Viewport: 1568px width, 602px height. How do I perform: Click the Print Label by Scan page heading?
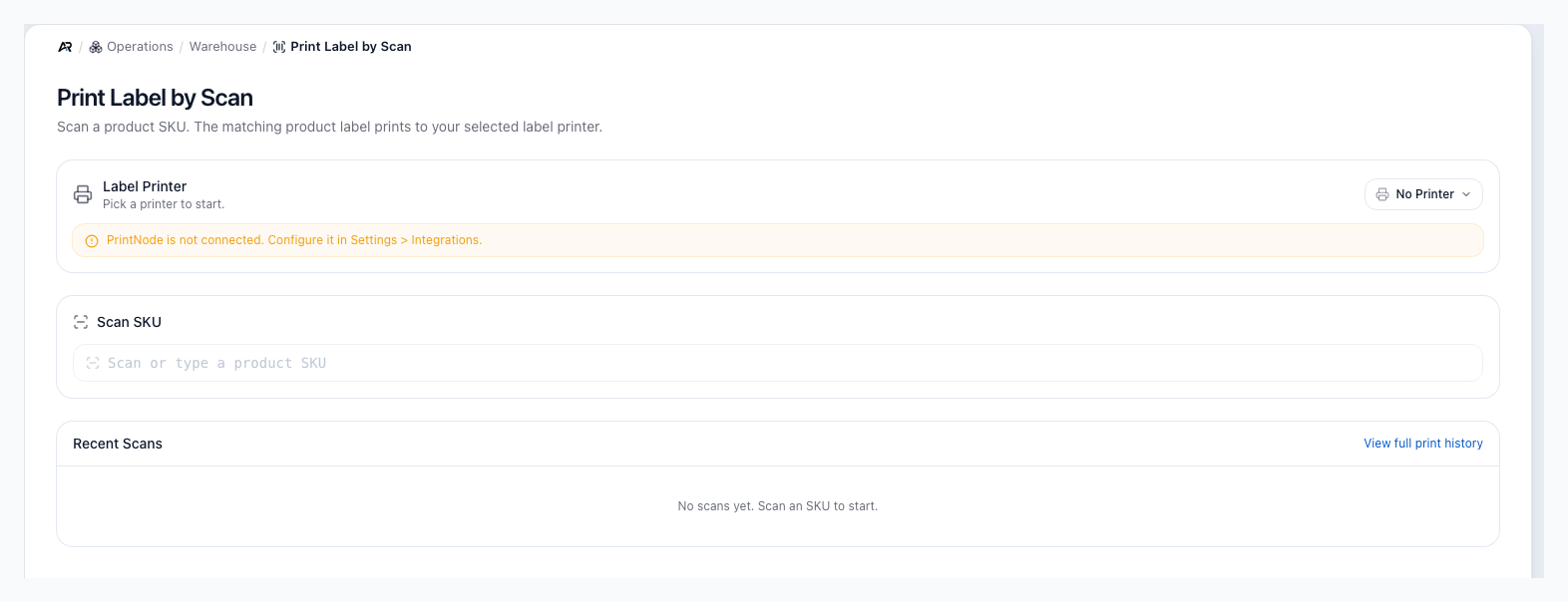(155, 98)
